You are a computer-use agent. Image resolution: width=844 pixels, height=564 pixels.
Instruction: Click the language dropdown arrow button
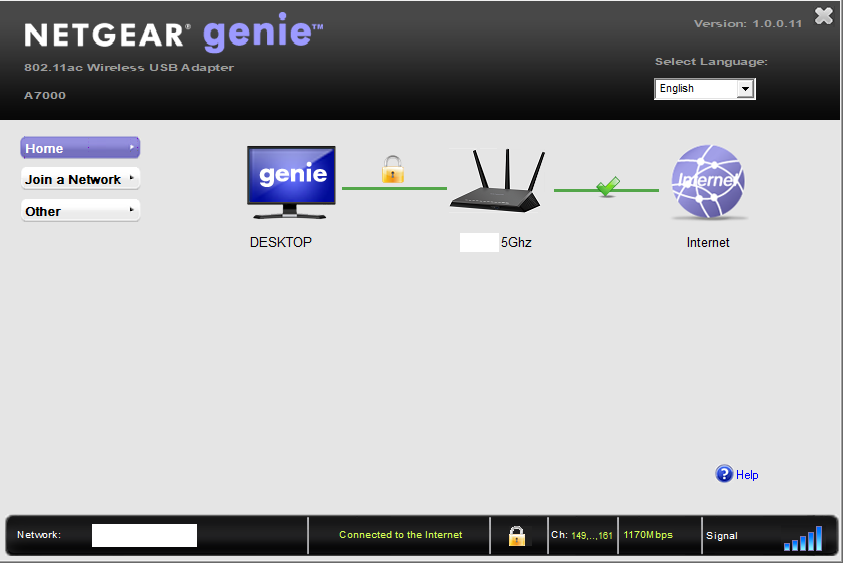(x=745, y=89)
